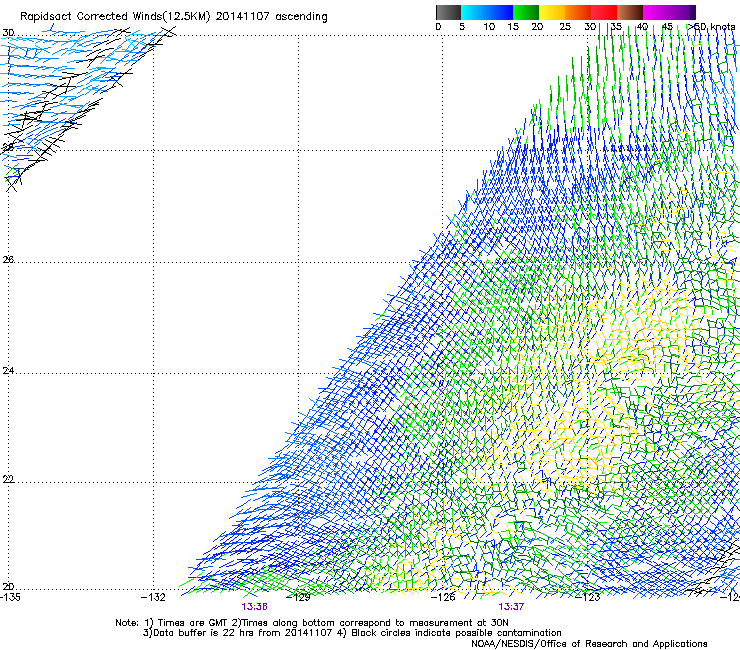
Task: Click the brown 35-40 knots legend color
Action: pyautogui.click(x=630, y=12)
